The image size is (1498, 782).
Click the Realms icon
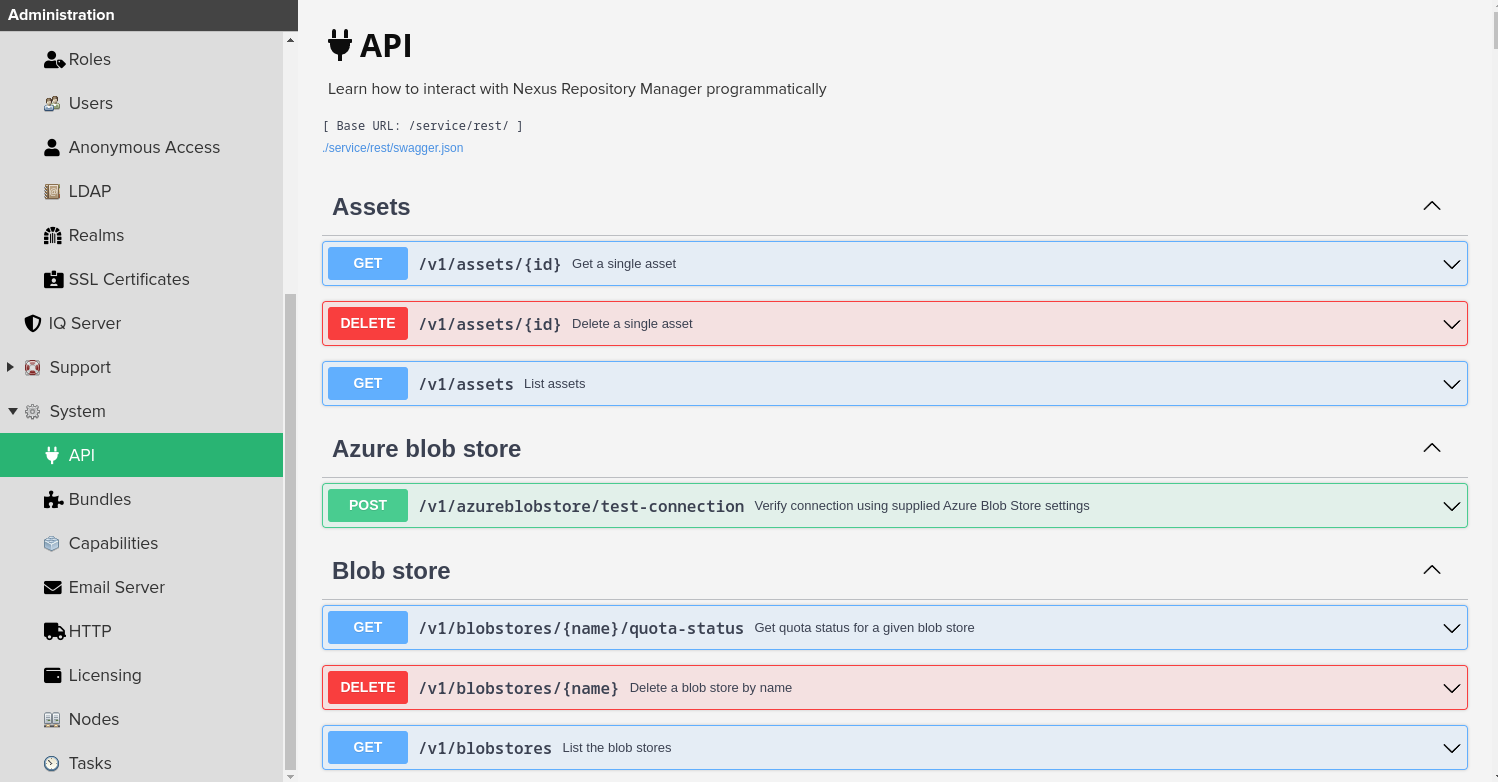pos(52,236)
